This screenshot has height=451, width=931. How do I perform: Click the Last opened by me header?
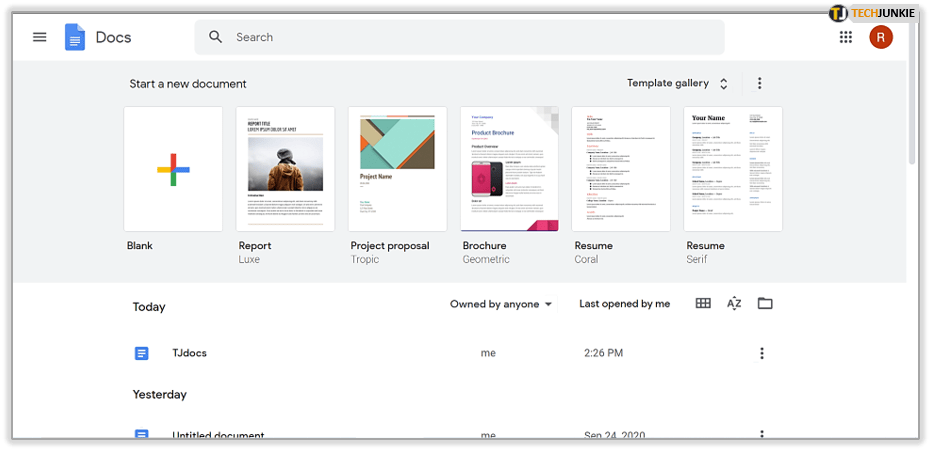(x=624, y=304)
